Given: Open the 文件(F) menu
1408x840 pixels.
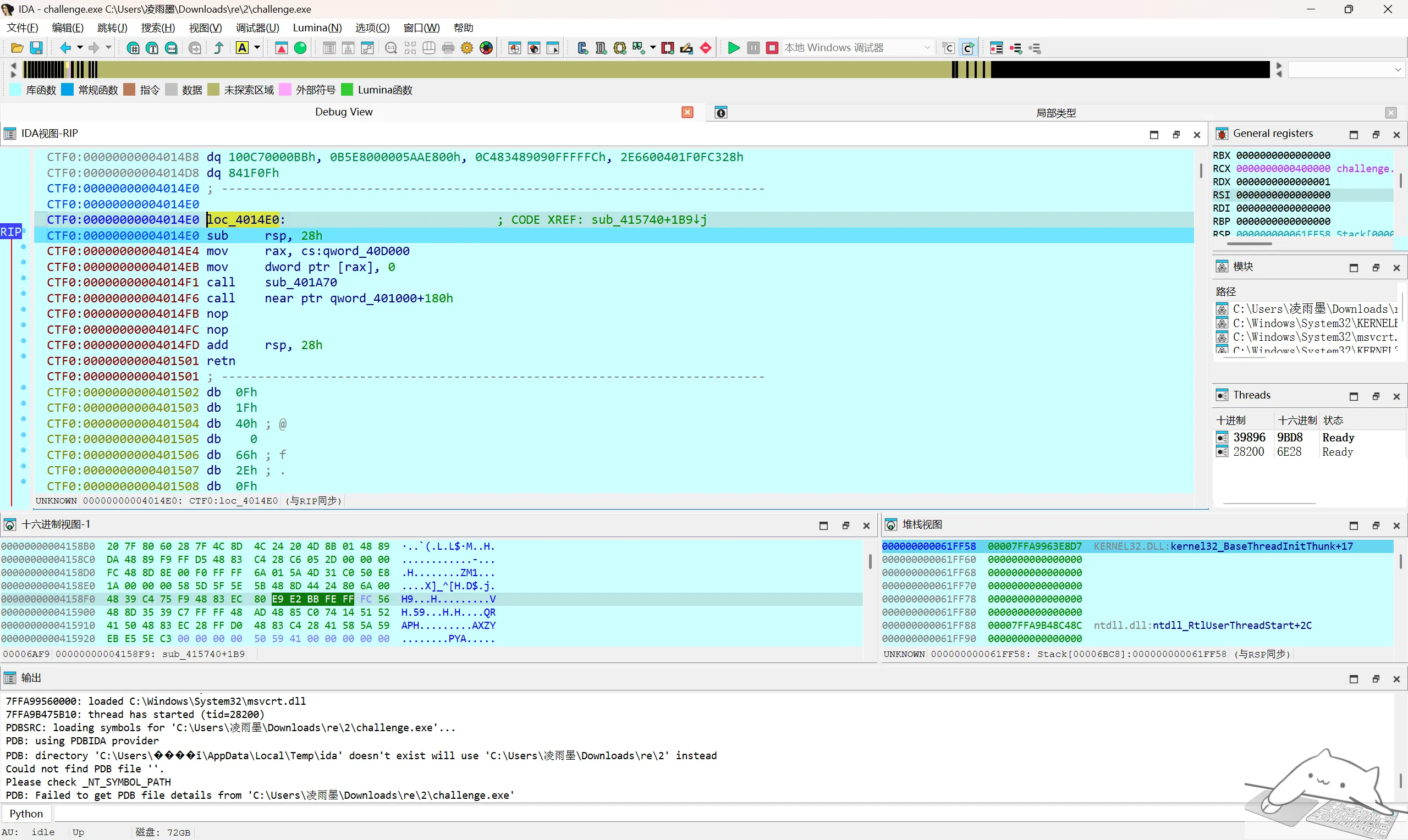Looking at the screenshot, I should (x=23, y=27).
